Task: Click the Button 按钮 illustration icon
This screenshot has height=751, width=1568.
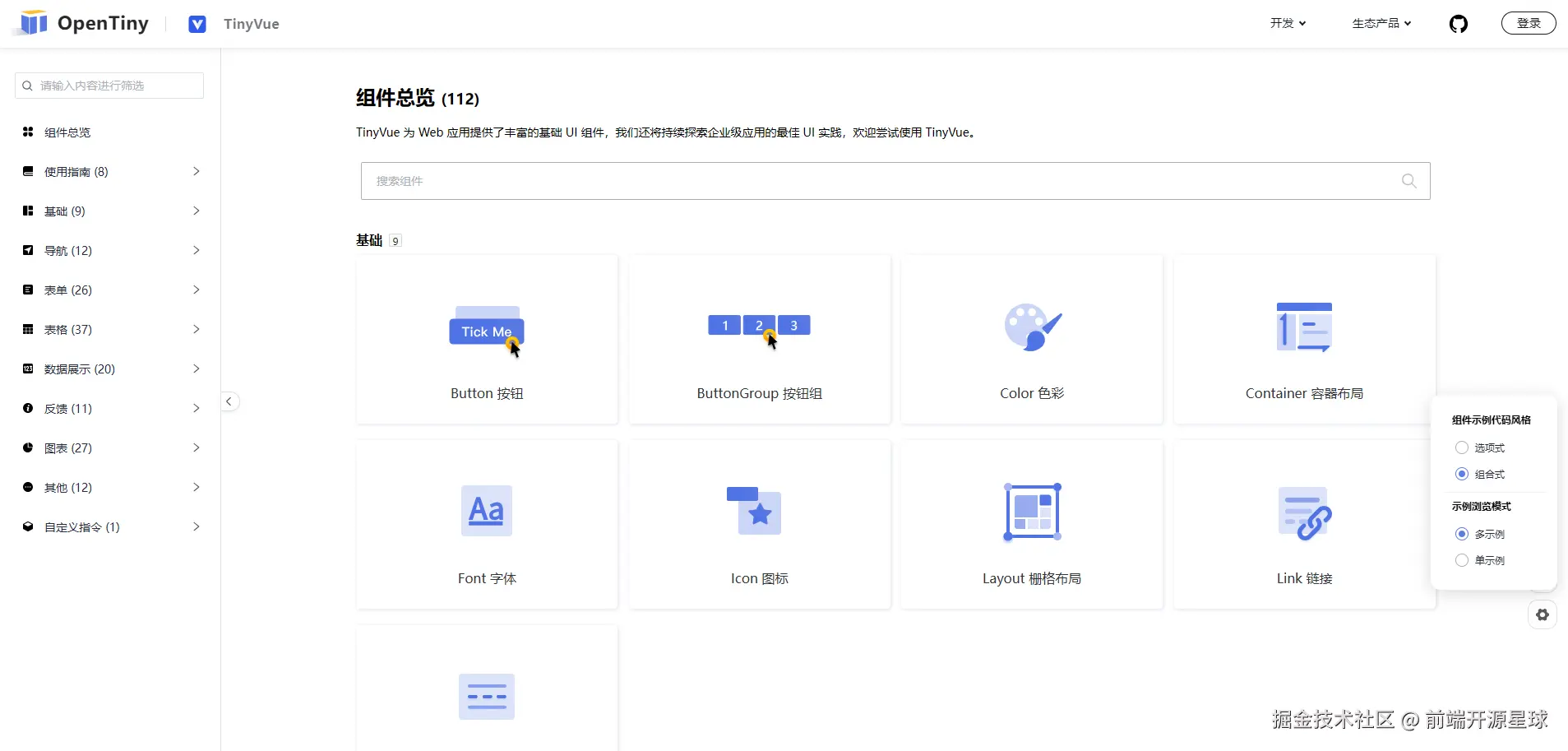Action: [x=487, y=331]
